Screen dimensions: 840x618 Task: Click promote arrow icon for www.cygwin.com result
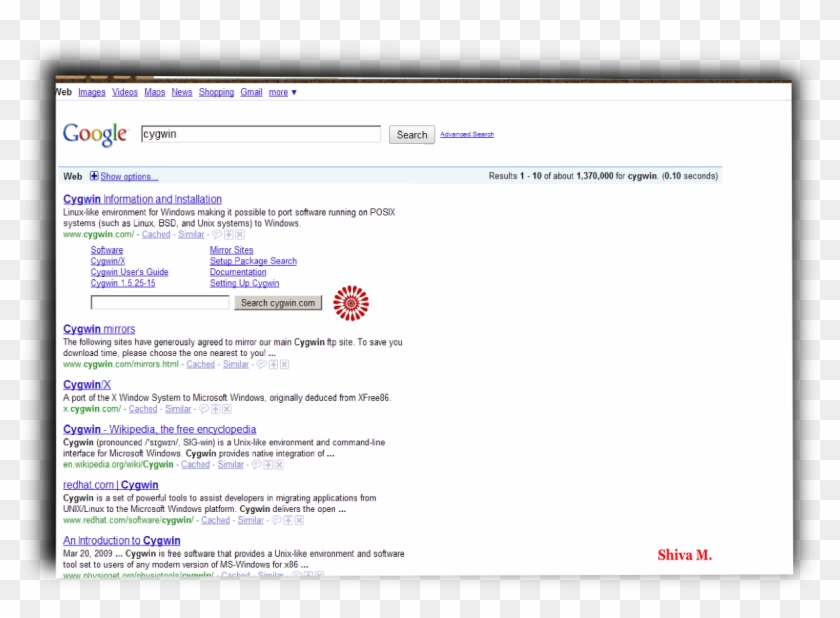pos(229,235)
